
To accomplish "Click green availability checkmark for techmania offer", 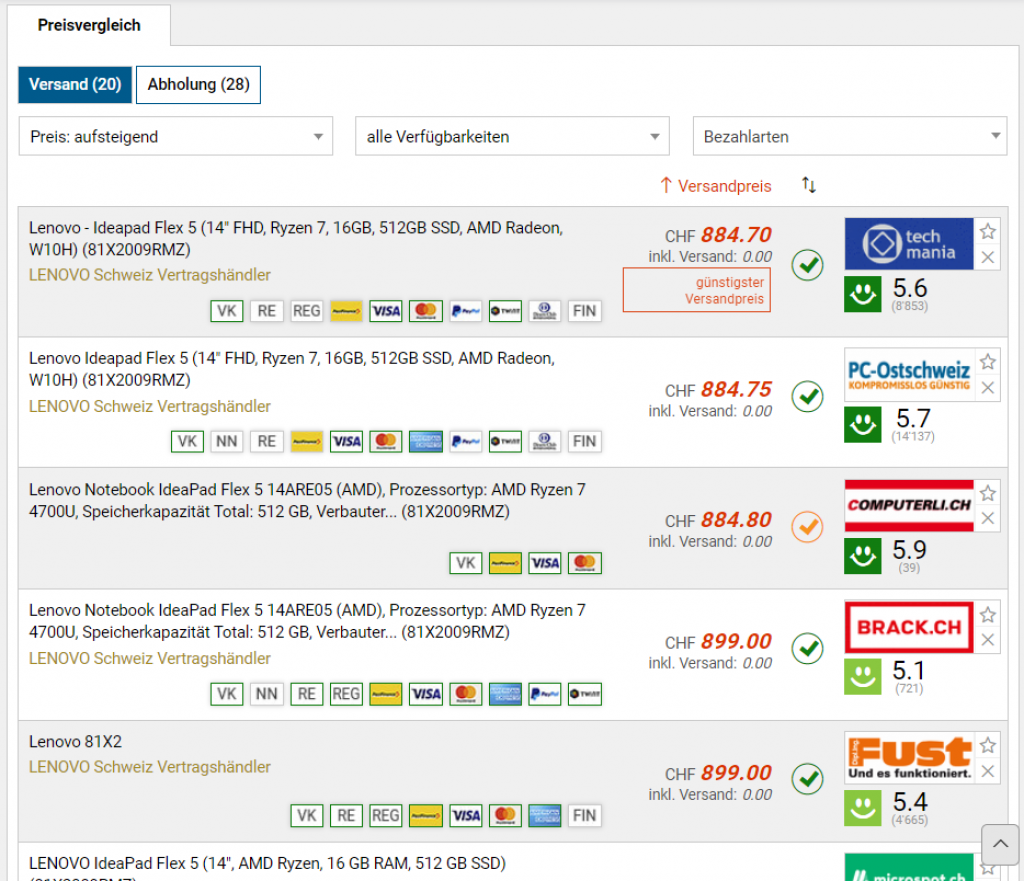I will [x=807, y=266].
